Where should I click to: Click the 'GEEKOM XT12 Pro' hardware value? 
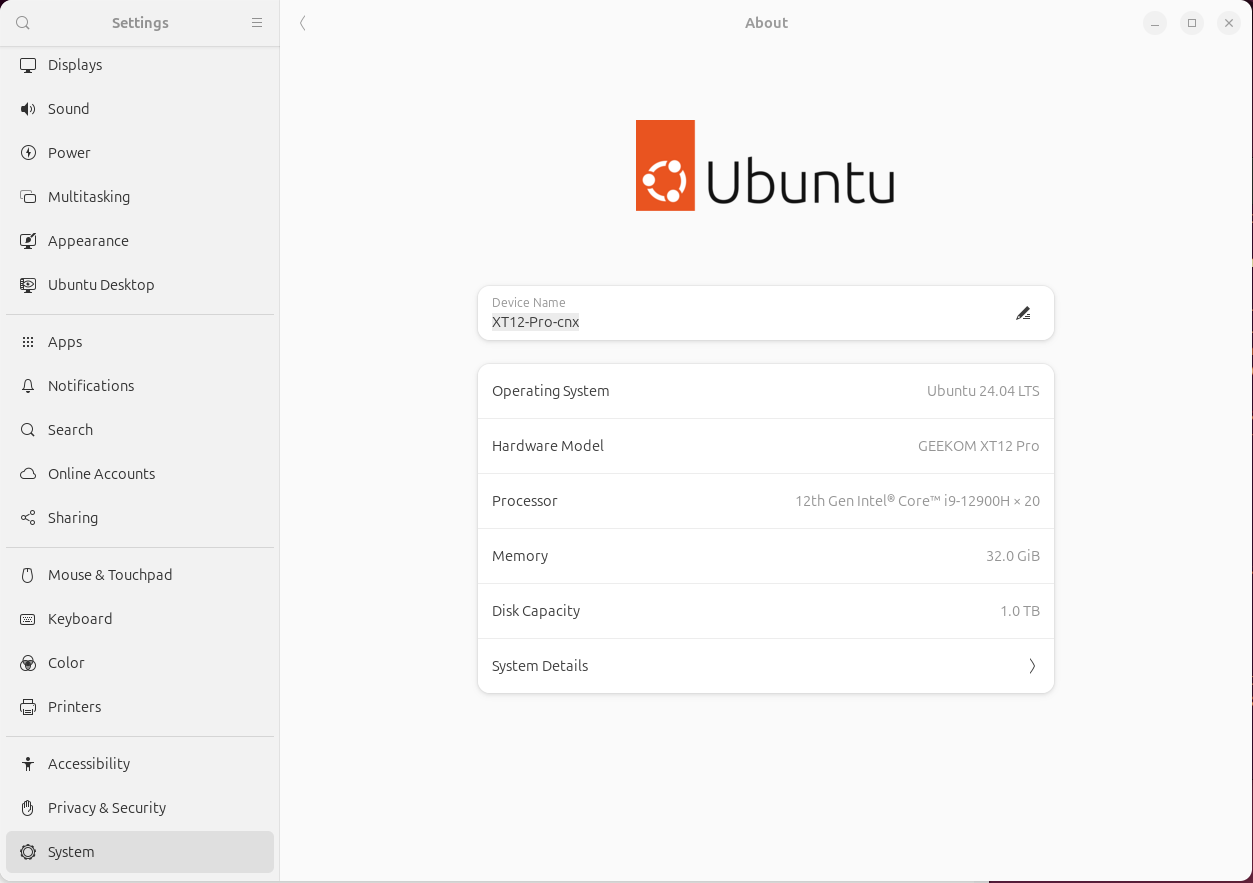tap(979, 446)
